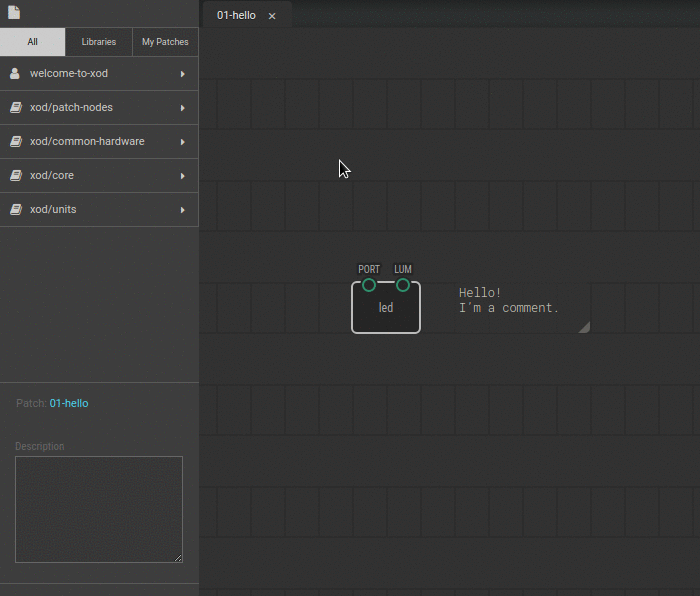The image size is (700, 596).
Task: Click the user icon beside welcome-to-xod
Action: coord(15,74)
